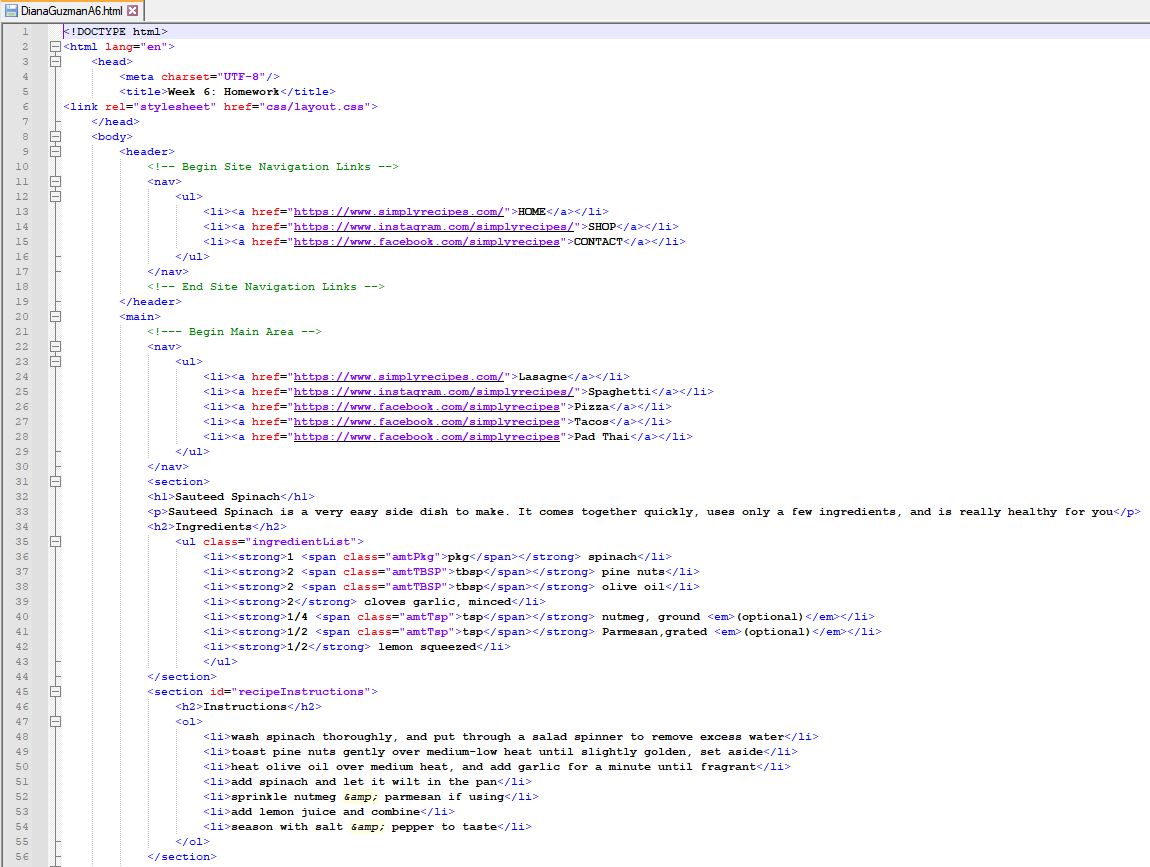Click the simplyrecipes.com URL in the HOME link

coord(399,211)
